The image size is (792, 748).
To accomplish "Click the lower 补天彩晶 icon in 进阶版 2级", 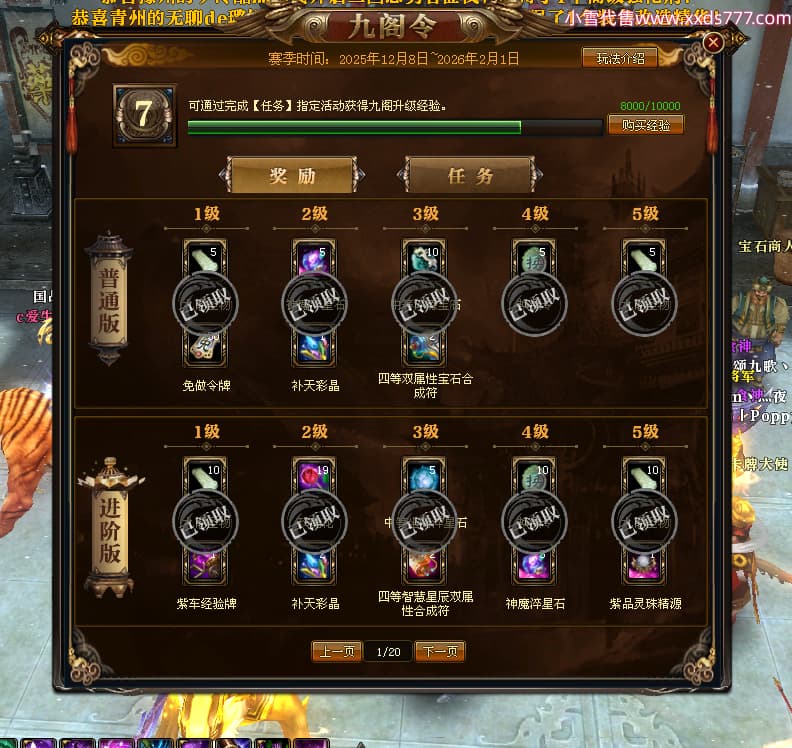I will pos(314,566).
